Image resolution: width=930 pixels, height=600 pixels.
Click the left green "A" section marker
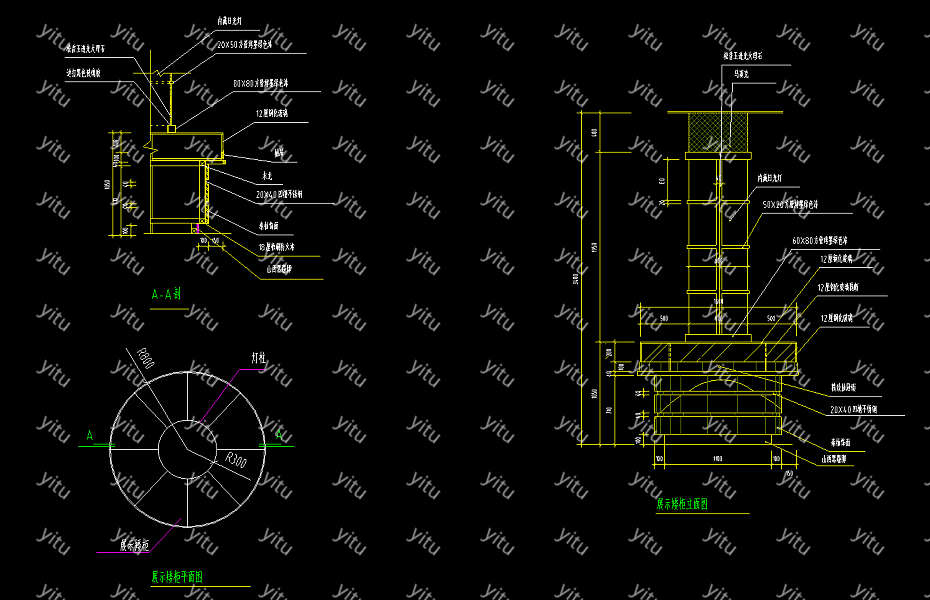[x=90, y=436]
